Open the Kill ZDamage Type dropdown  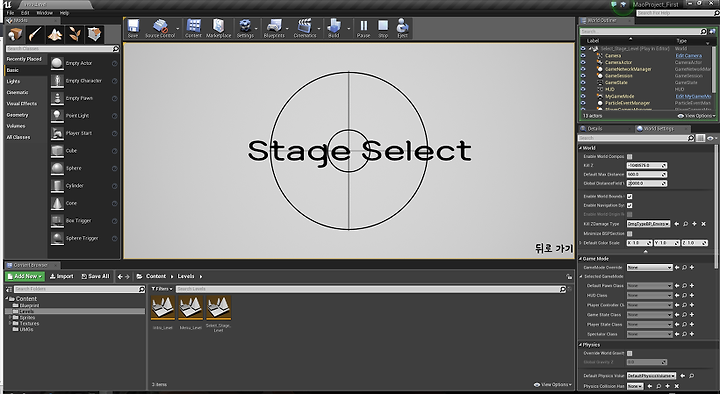click(648, 224)
